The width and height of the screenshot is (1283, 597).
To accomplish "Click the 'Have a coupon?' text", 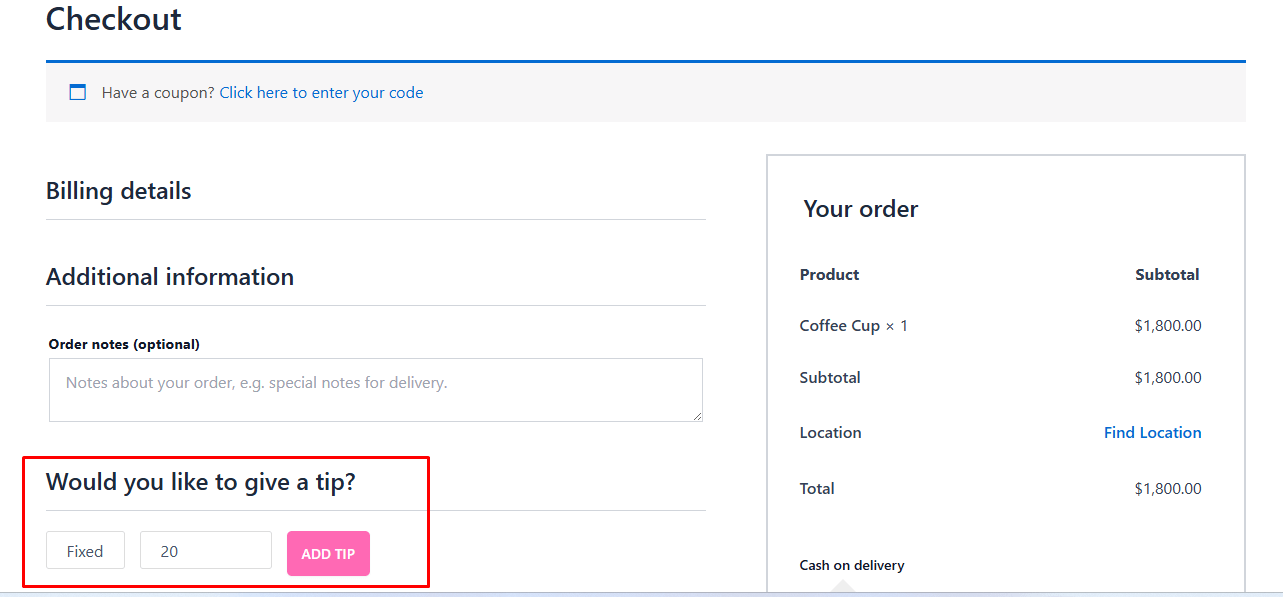I will point(158,93).
